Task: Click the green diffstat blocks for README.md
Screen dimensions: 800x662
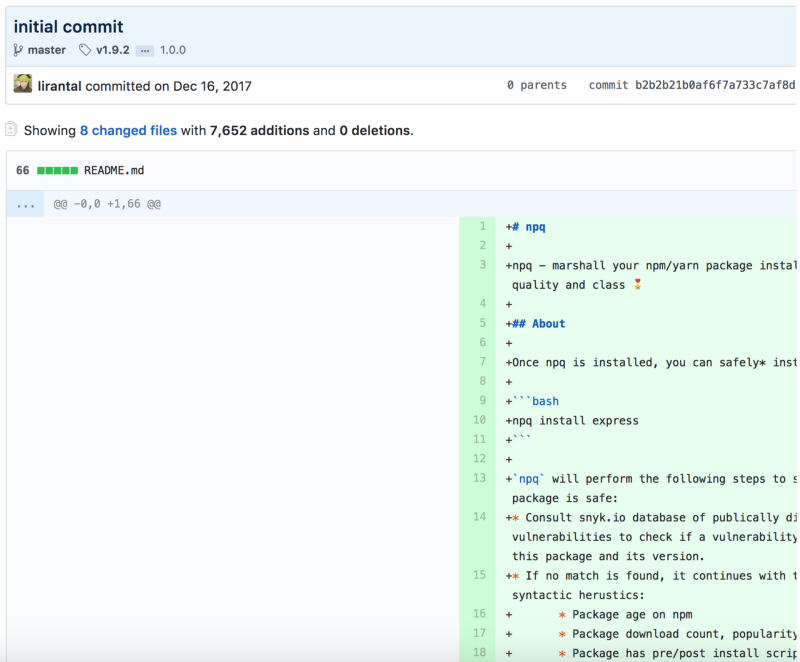Action: tap(58, 171)
